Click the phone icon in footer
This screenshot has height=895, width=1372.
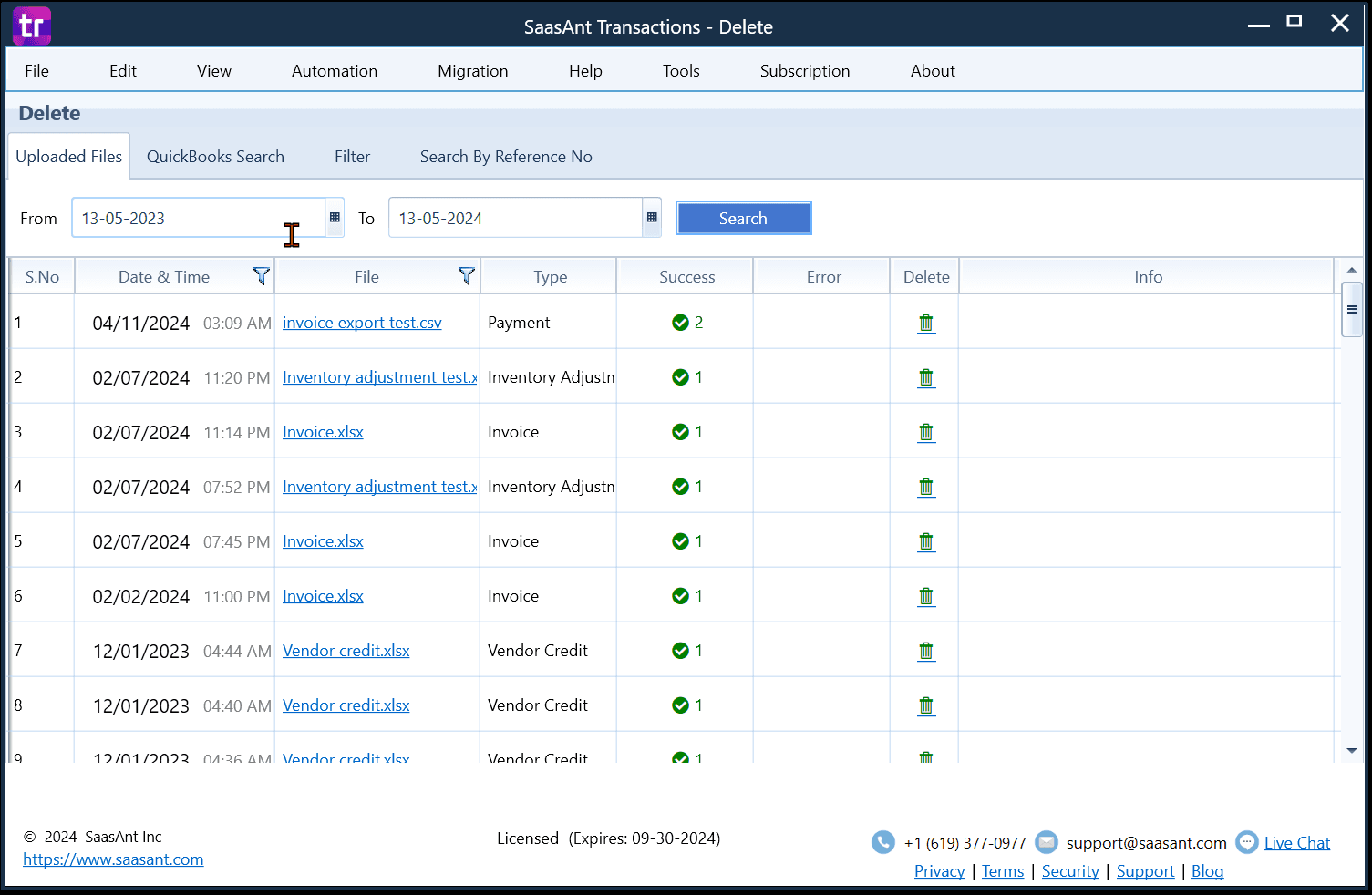882,842
